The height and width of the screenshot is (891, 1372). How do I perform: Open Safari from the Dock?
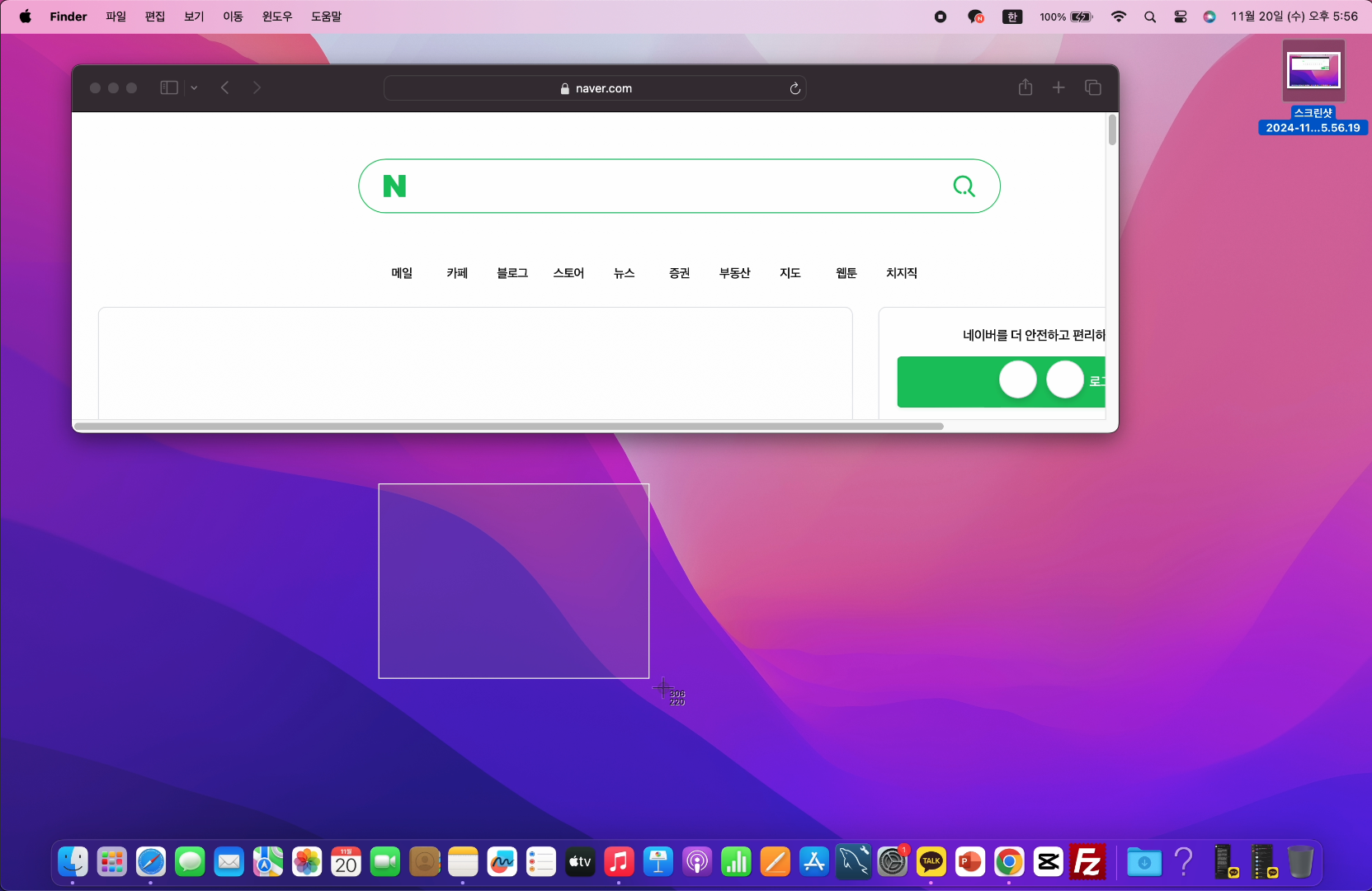(151, 862)
